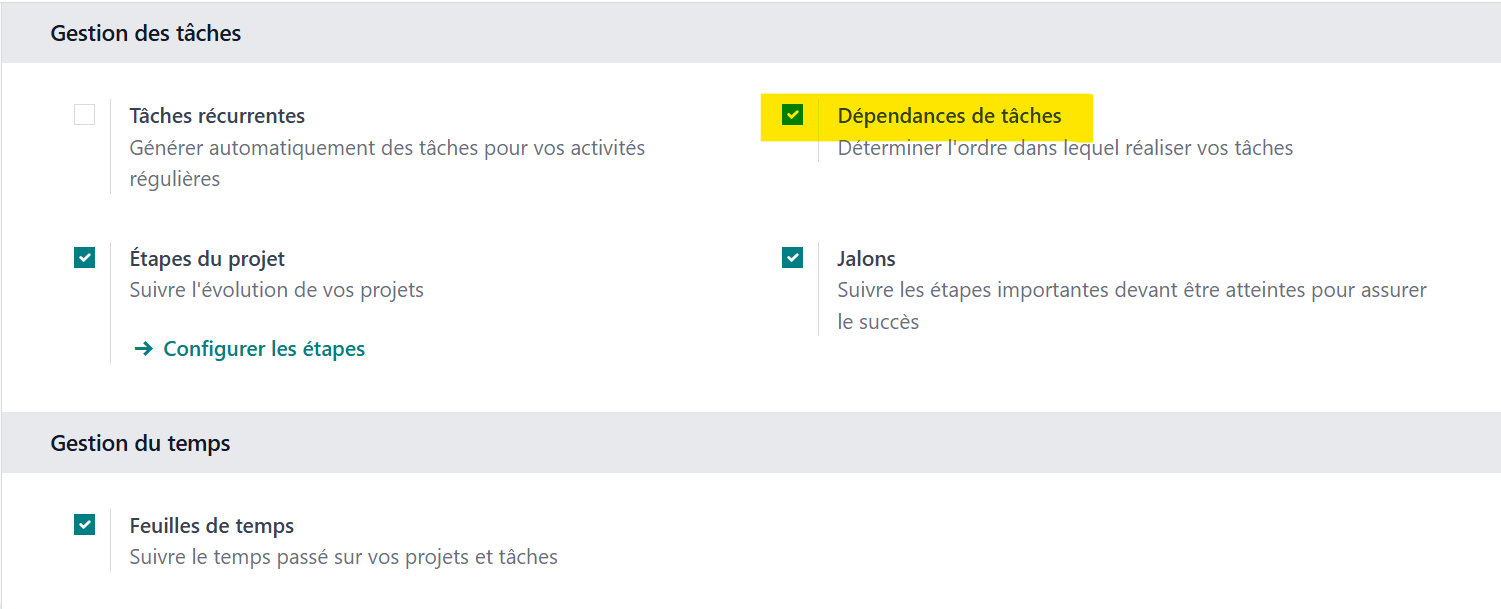Image resolution: width=1501 pixels, height=609 pixels.
Task: Click the Générer automatiquement des tâches description
Action: click(387, 164)
